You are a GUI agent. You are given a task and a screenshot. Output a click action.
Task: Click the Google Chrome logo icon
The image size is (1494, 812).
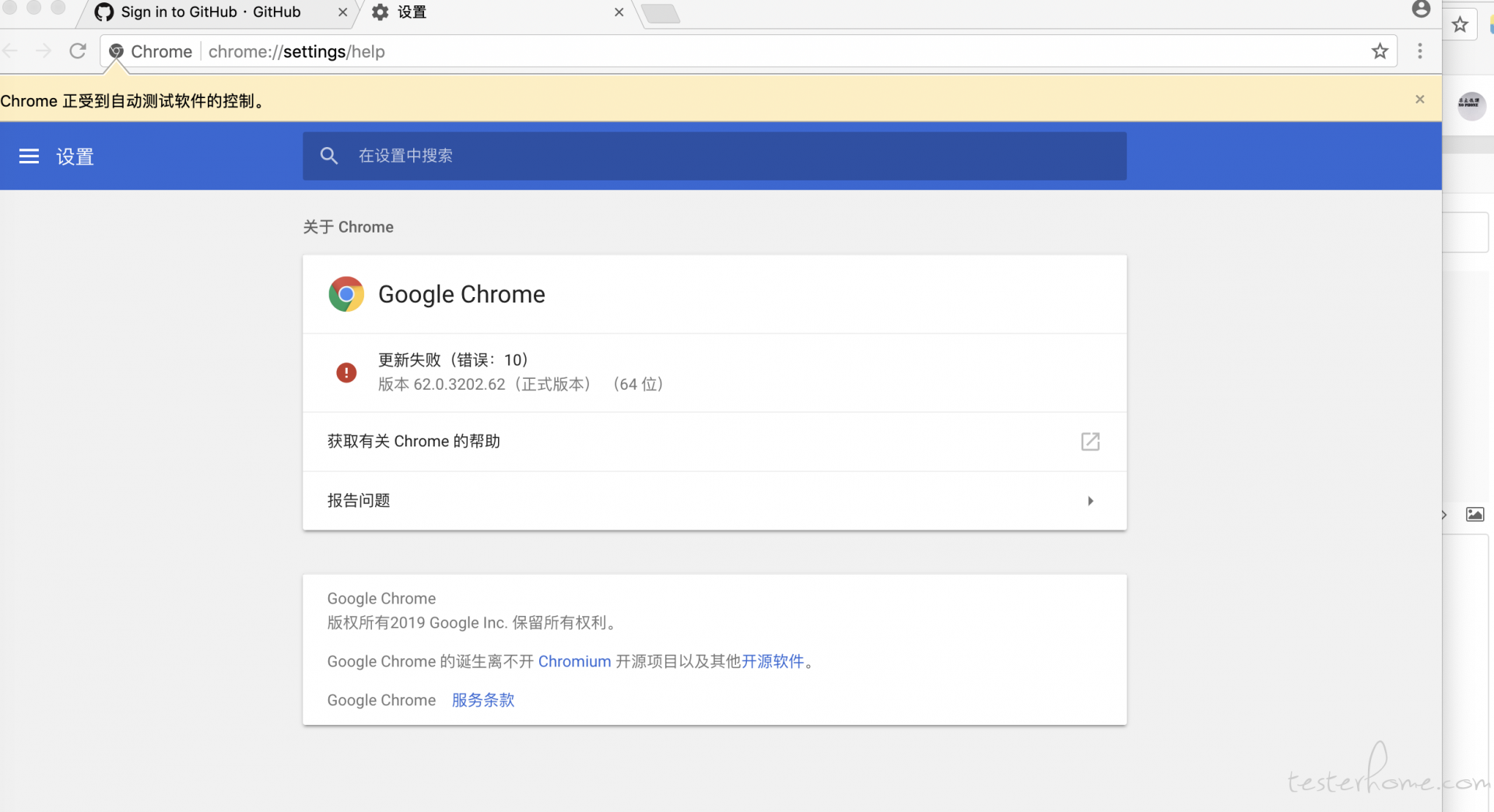click(346, 294)
